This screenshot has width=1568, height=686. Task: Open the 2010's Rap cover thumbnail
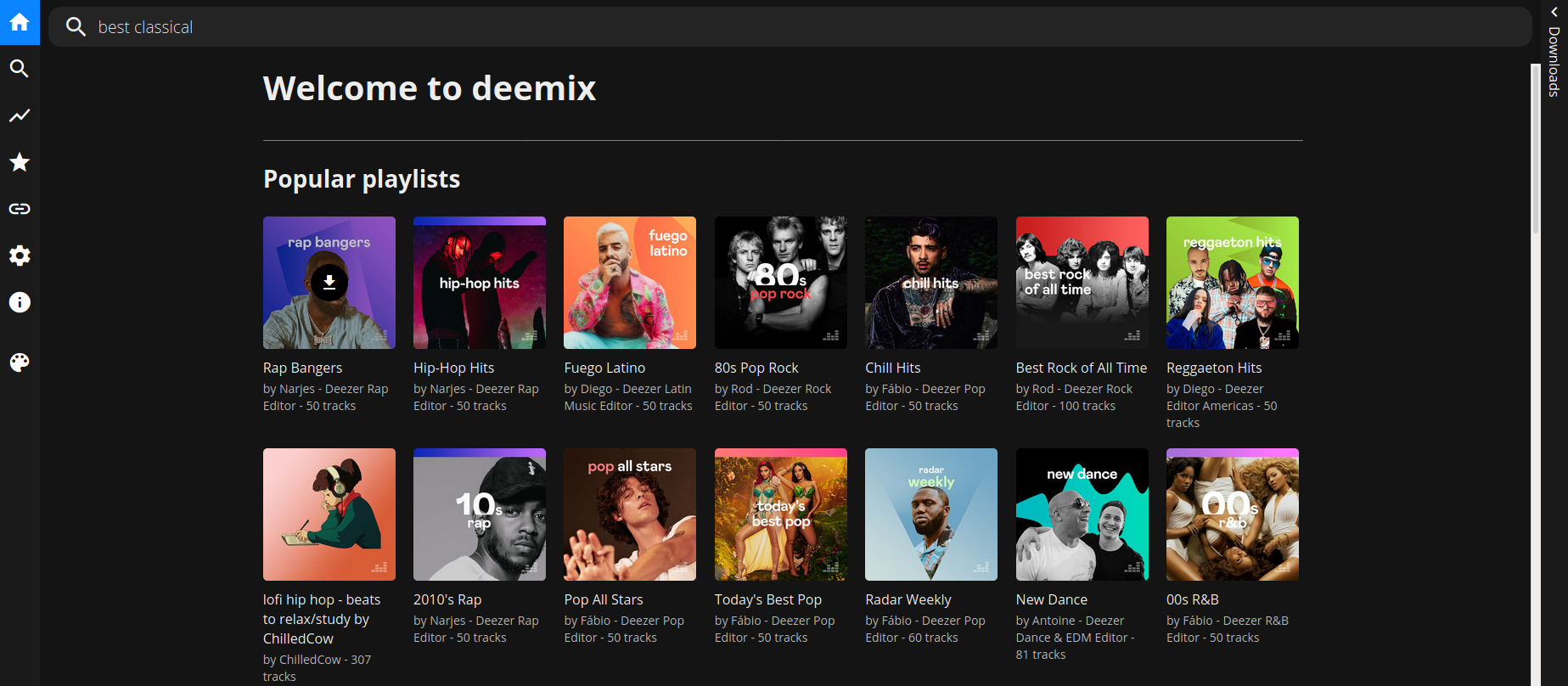coord(480,514)
